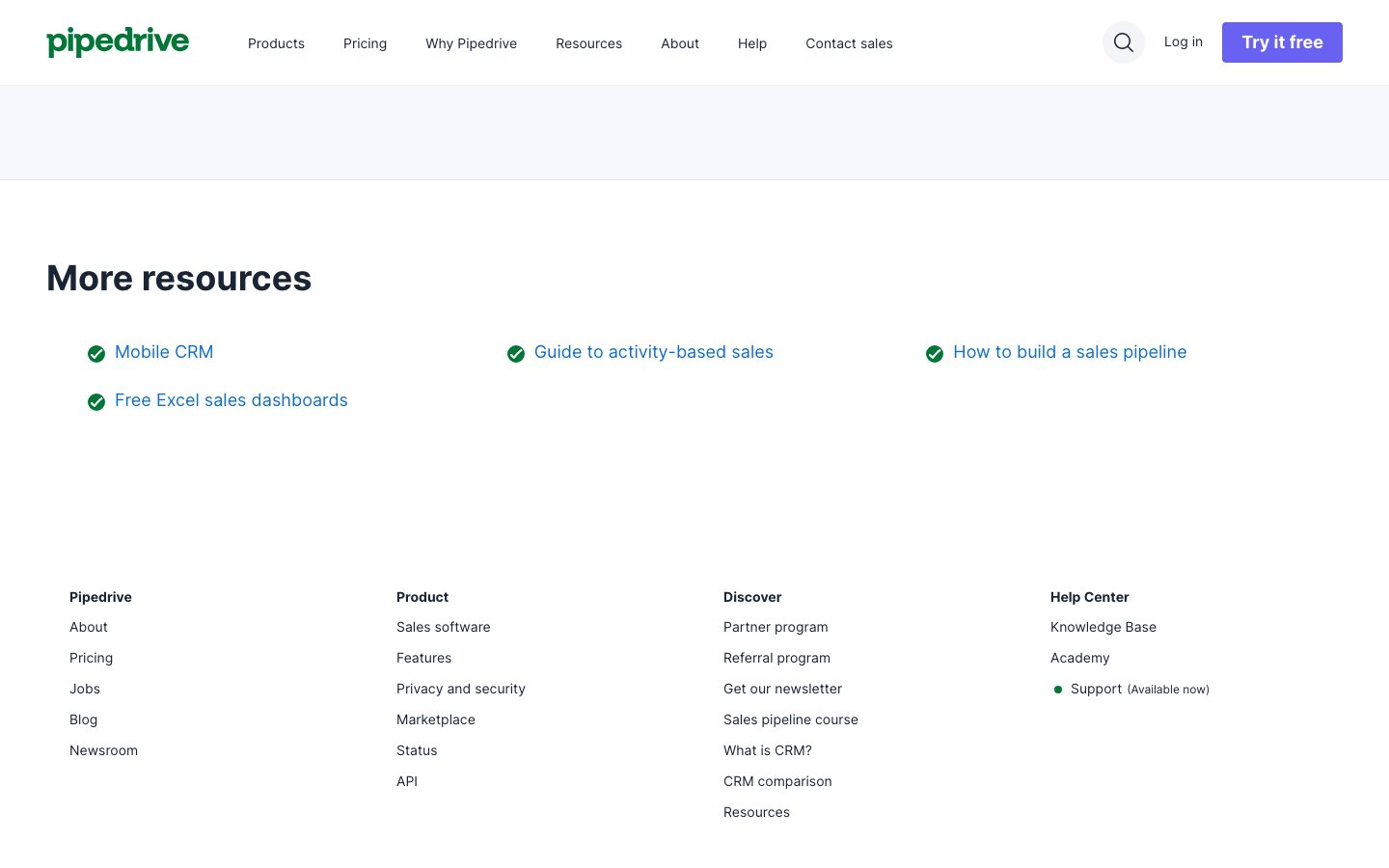Click green status dot beside Support

click(x=1058, y=690)
